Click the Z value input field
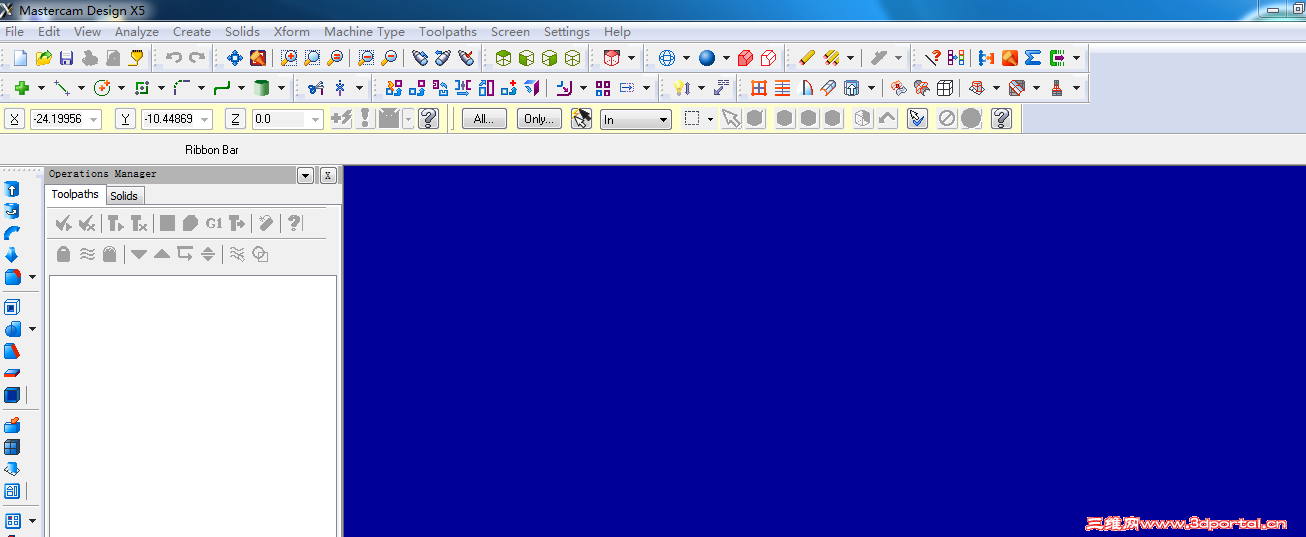Viewport: 1306px width, 537px height. pos(280,120)
